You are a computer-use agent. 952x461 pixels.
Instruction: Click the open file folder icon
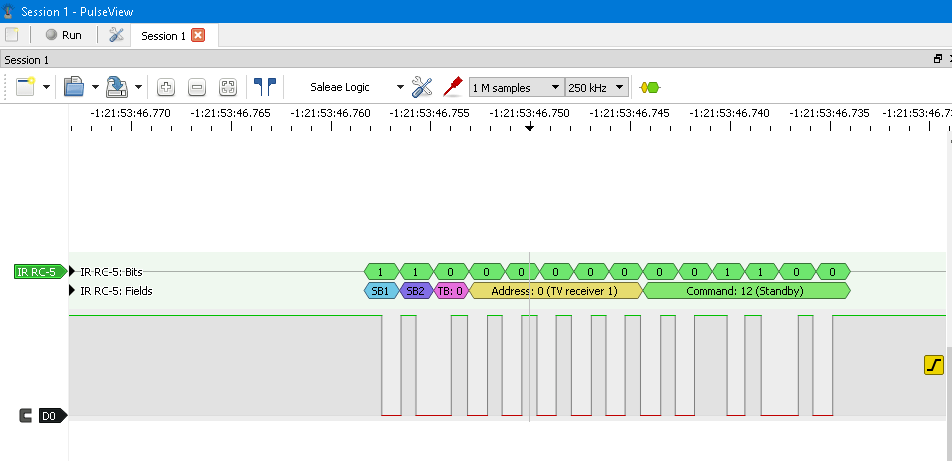tap(73, 87)
